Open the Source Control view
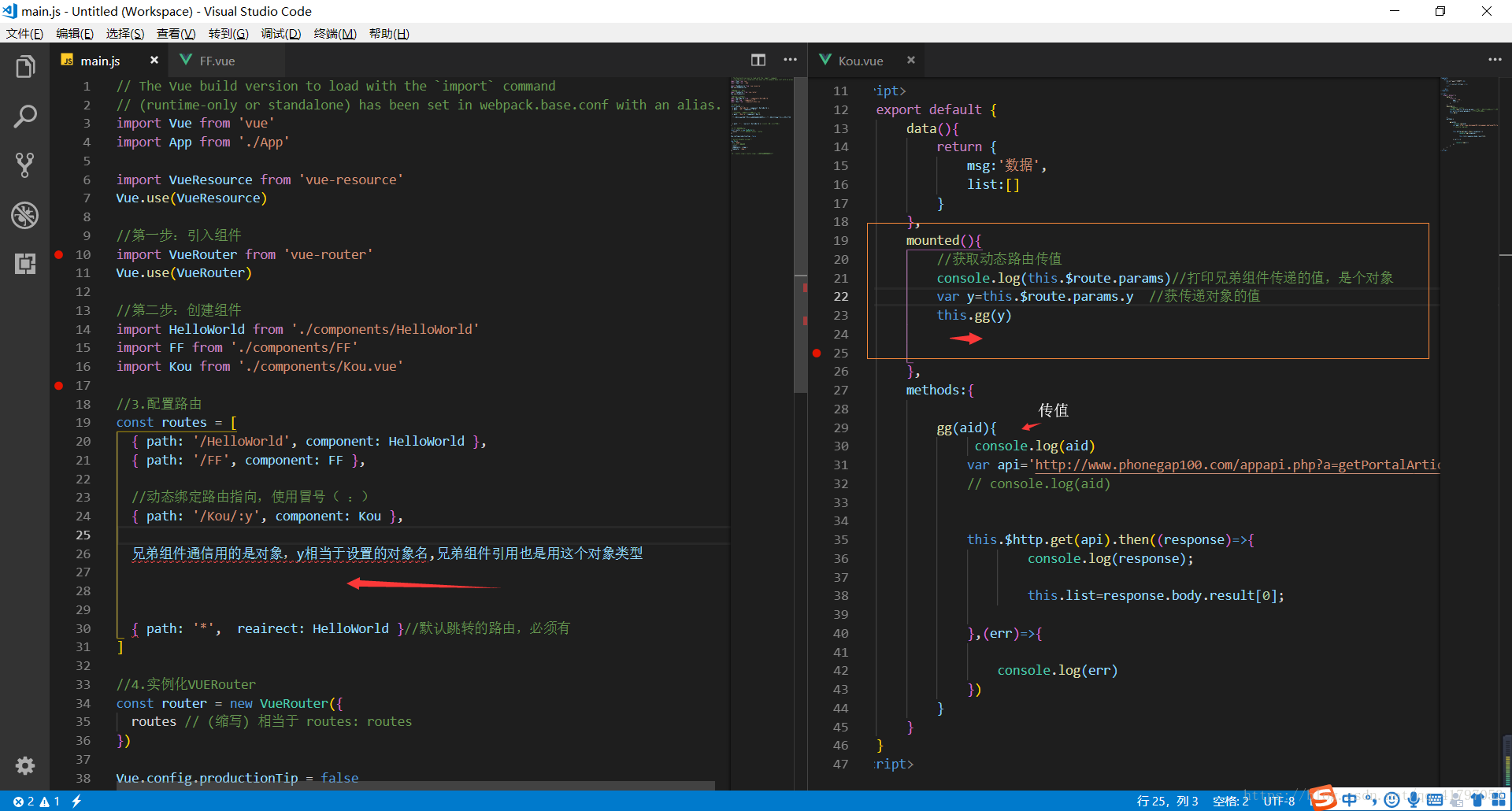Image resolution: width=1512 pixels, height=811 pixels. [25, 165]
